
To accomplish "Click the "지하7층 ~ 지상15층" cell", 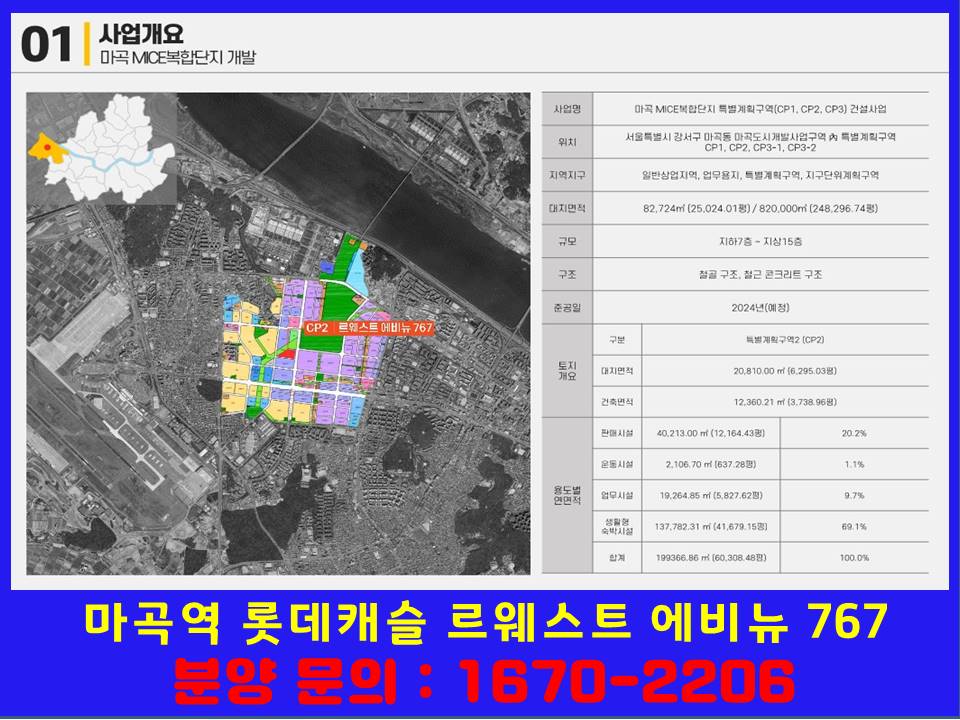I will pos(760,241).
